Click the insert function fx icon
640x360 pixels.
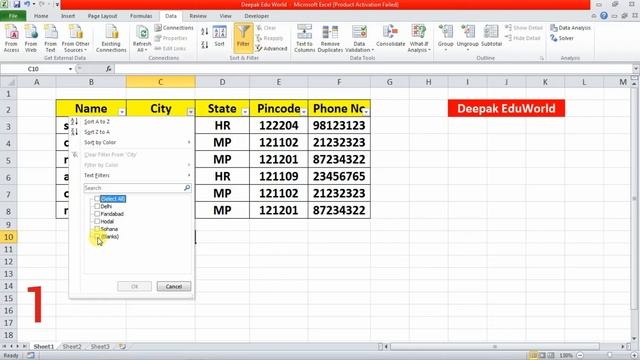[109, 69]
